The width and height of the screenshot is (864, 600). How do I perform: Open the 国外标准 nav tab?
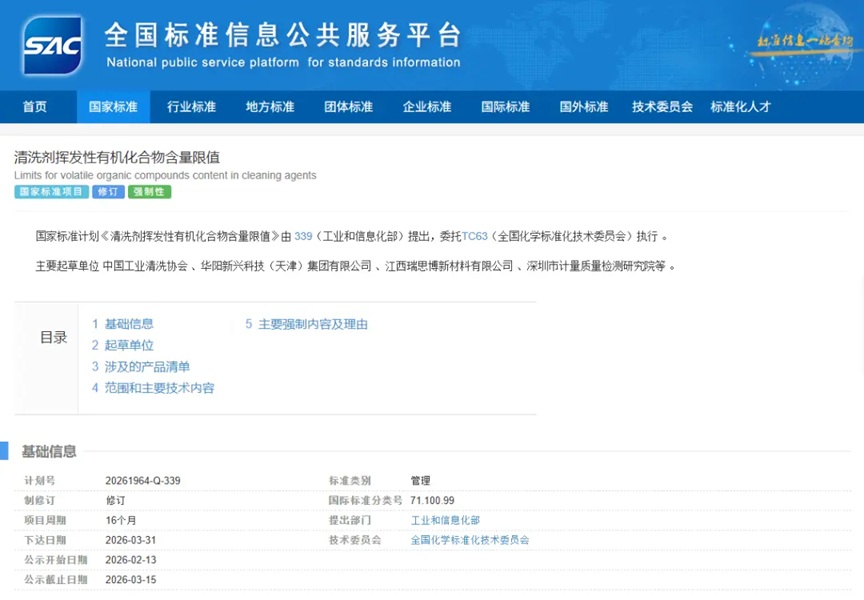pyautogui.click(x=584, y=107)
